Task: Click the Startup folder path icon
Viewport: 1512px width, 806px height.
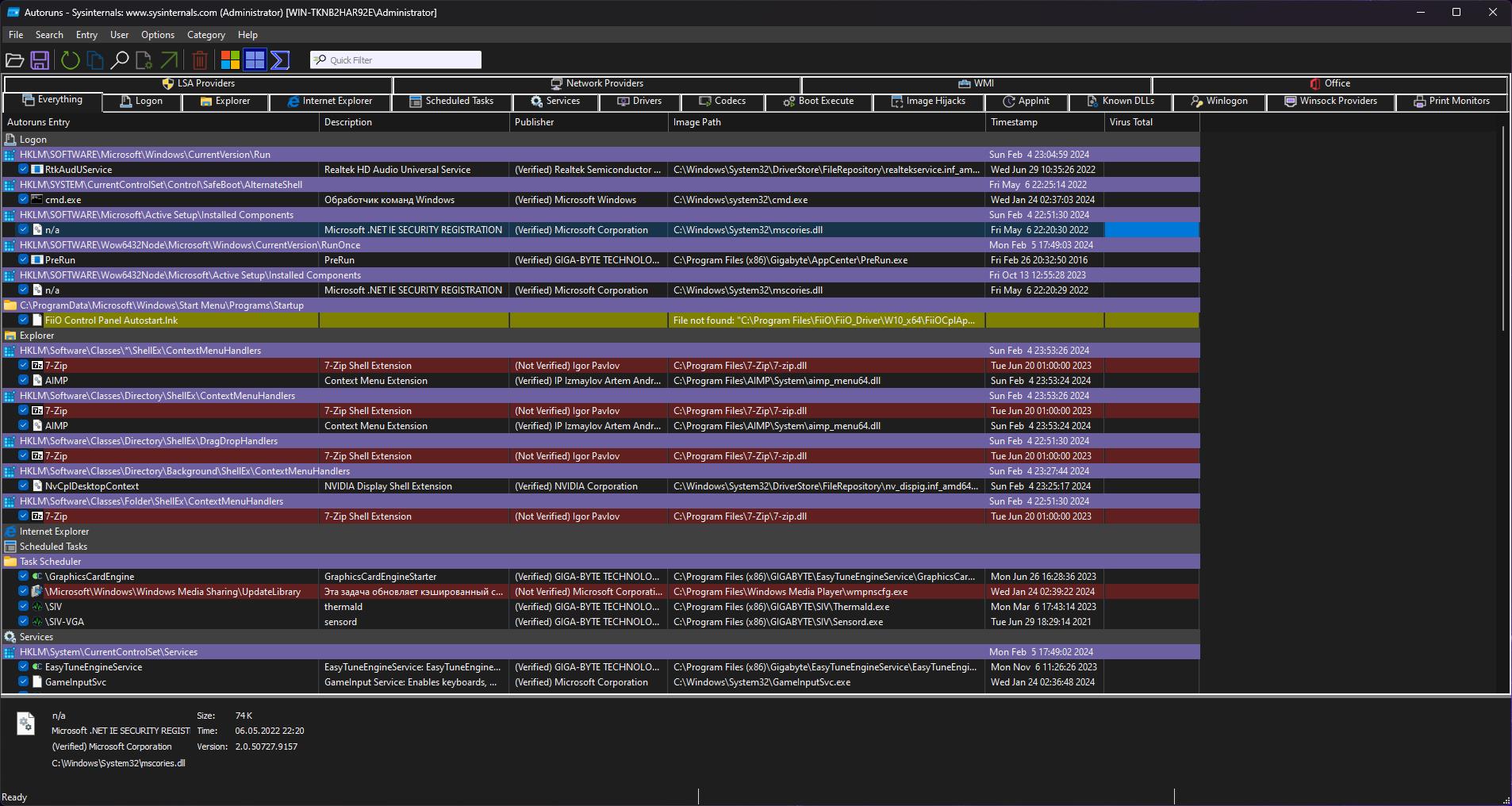Action: pos(10,305)
